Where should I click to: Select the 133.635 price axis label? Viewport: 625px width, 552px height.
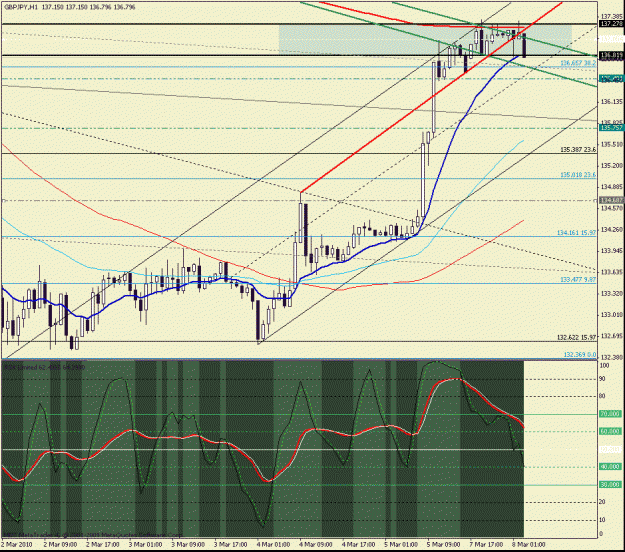coord(611,272)
